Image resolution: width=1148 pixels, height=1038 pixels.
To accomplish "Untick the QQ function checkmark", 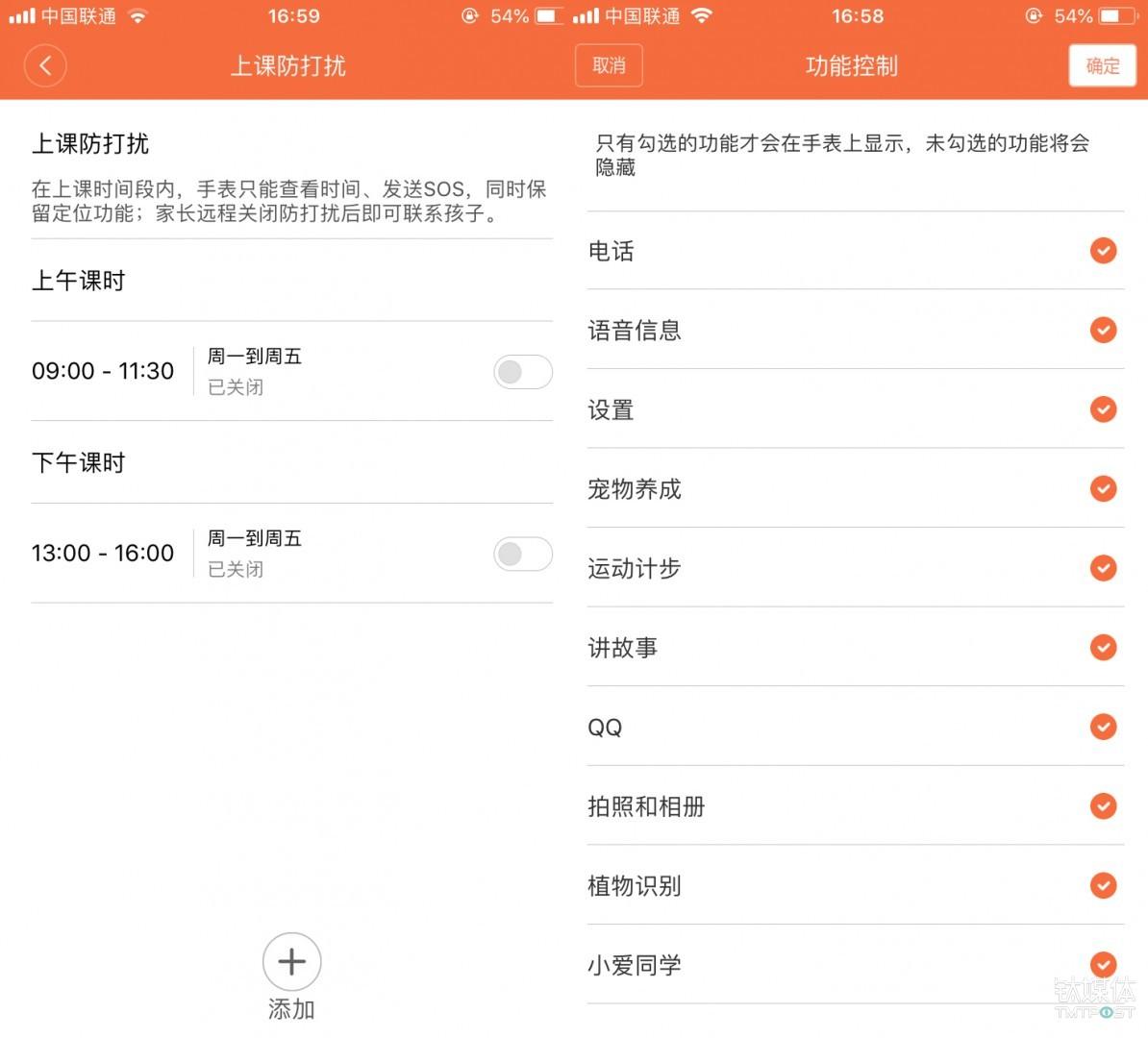I will (1103, 727).
